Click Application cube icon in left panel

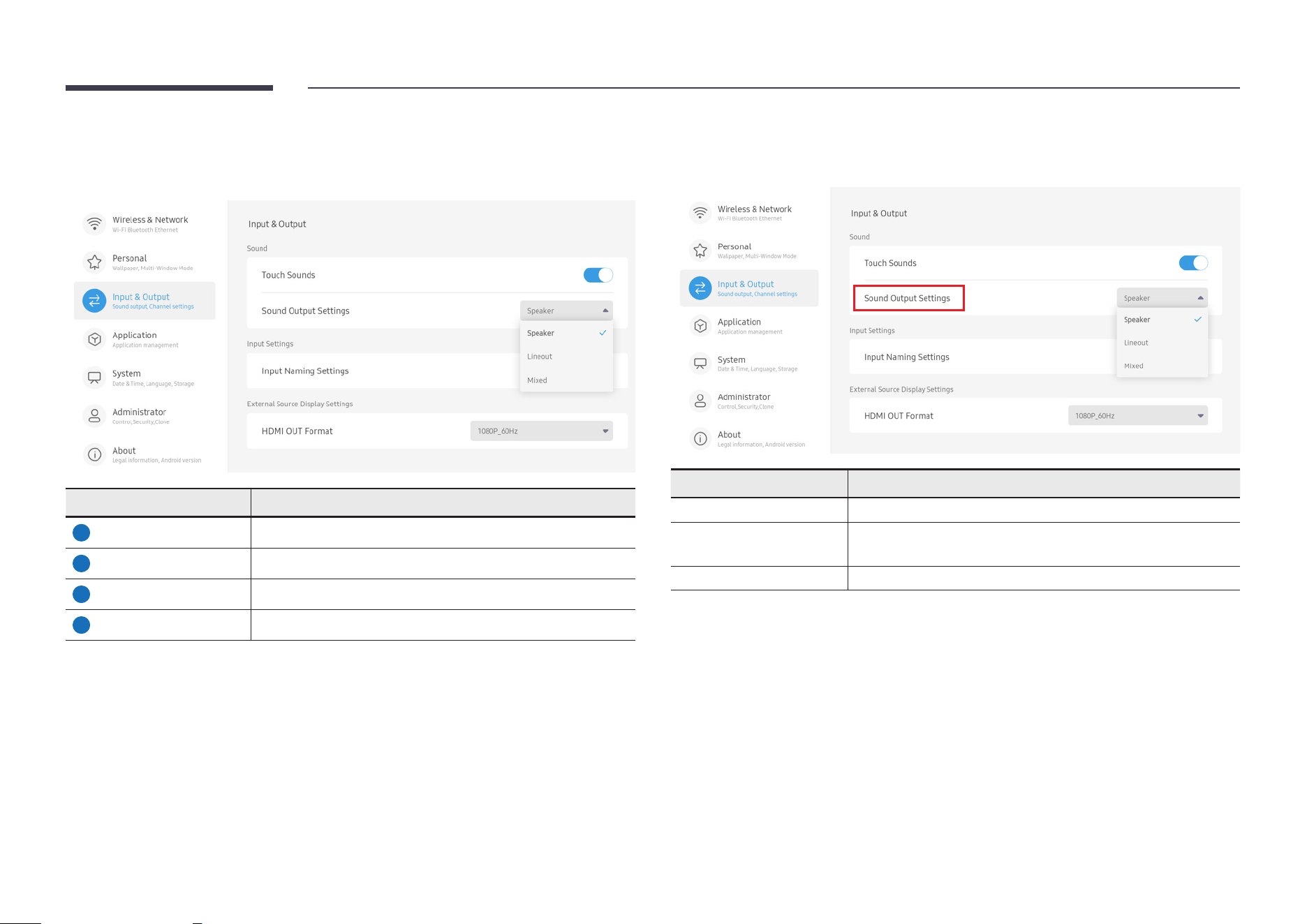click(94, 339)
